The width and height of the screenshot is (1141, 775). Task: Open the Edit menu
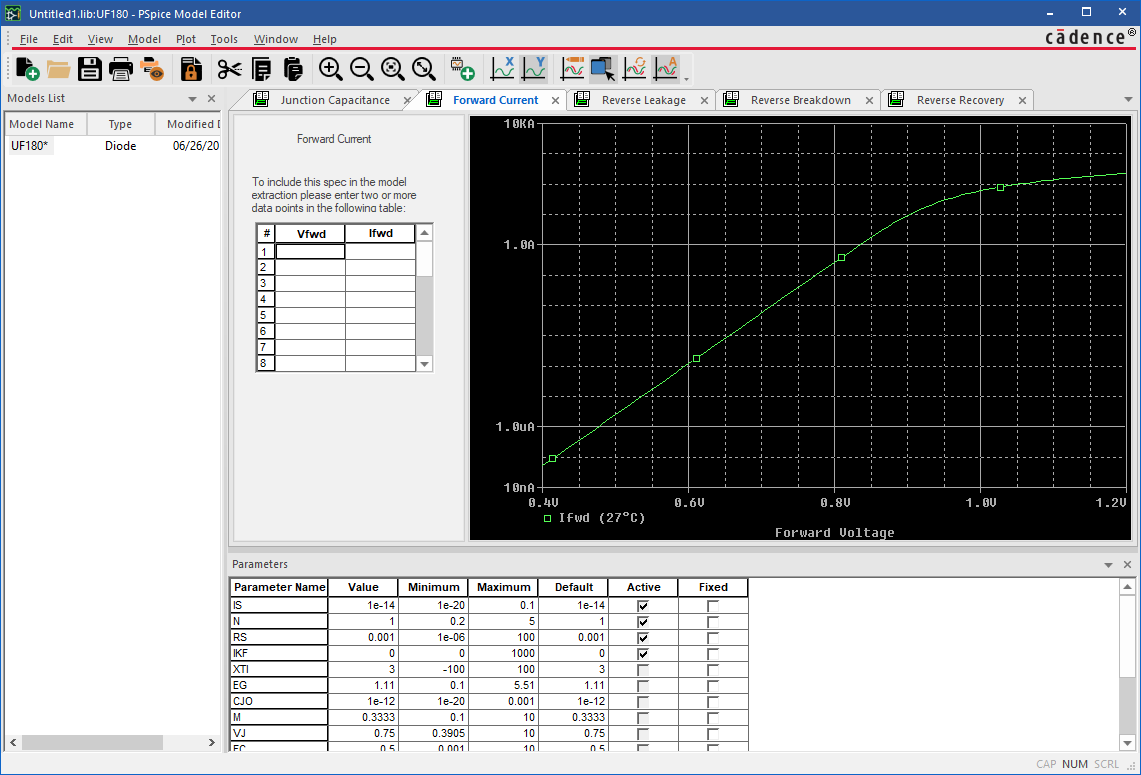63,39
